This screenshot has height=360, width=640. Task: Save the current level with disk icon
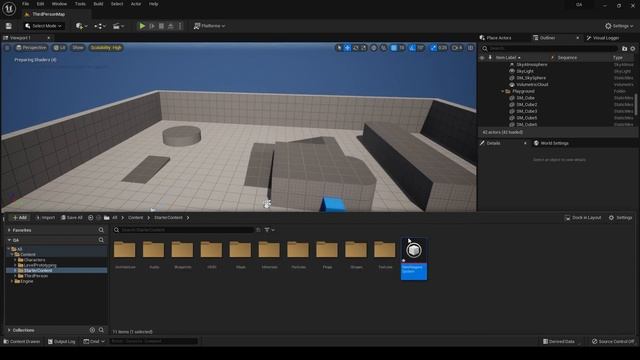tap(9, 26)
